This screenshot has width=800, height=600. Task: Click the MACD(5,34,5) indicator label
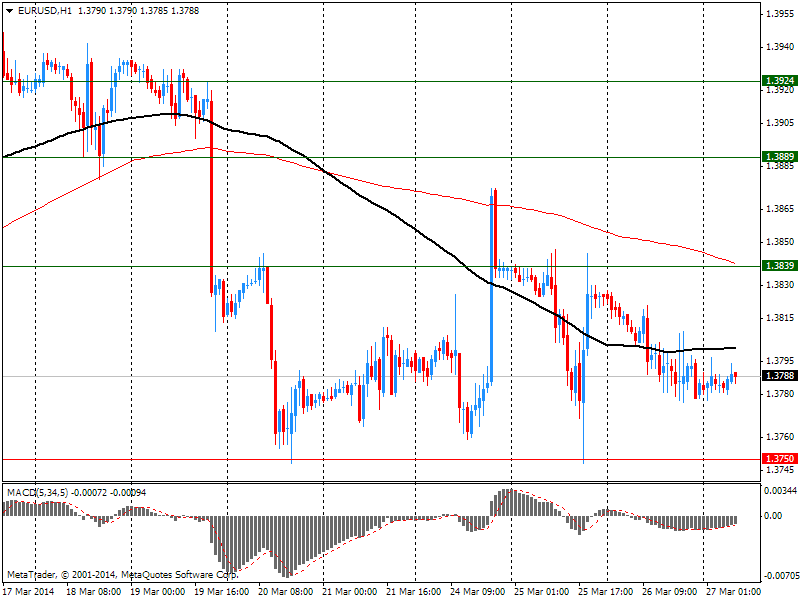click(x=38, y=493)
